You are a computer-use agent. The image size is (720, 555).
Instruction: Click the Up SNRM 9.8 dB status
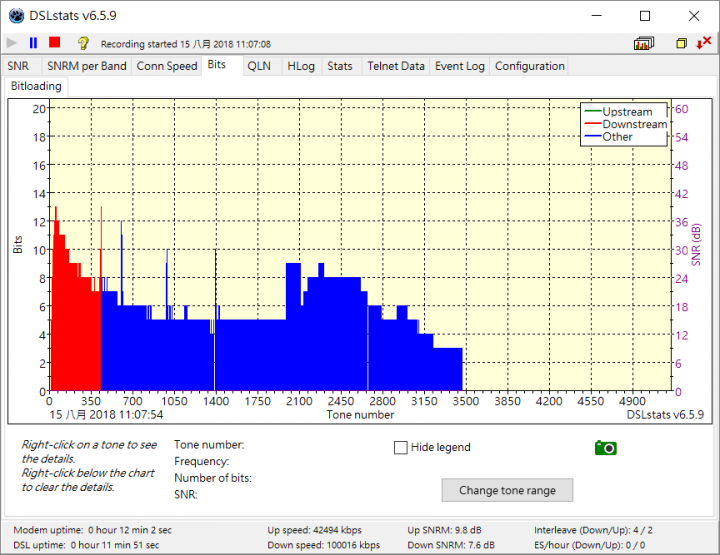point(444,530)
